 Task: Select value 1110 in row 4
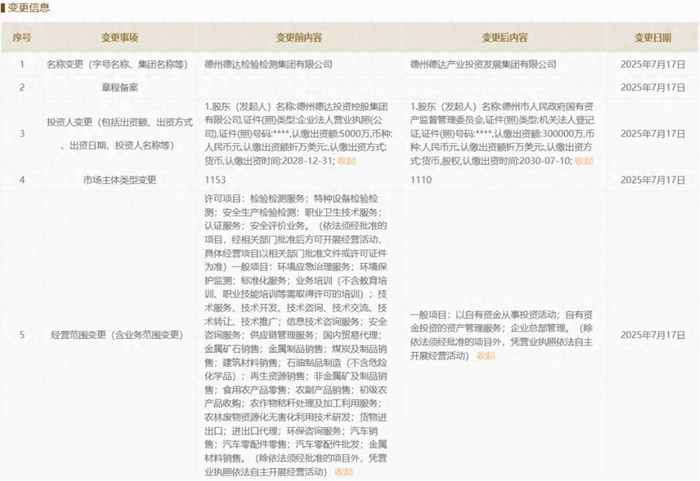click(x=421, y=180)
